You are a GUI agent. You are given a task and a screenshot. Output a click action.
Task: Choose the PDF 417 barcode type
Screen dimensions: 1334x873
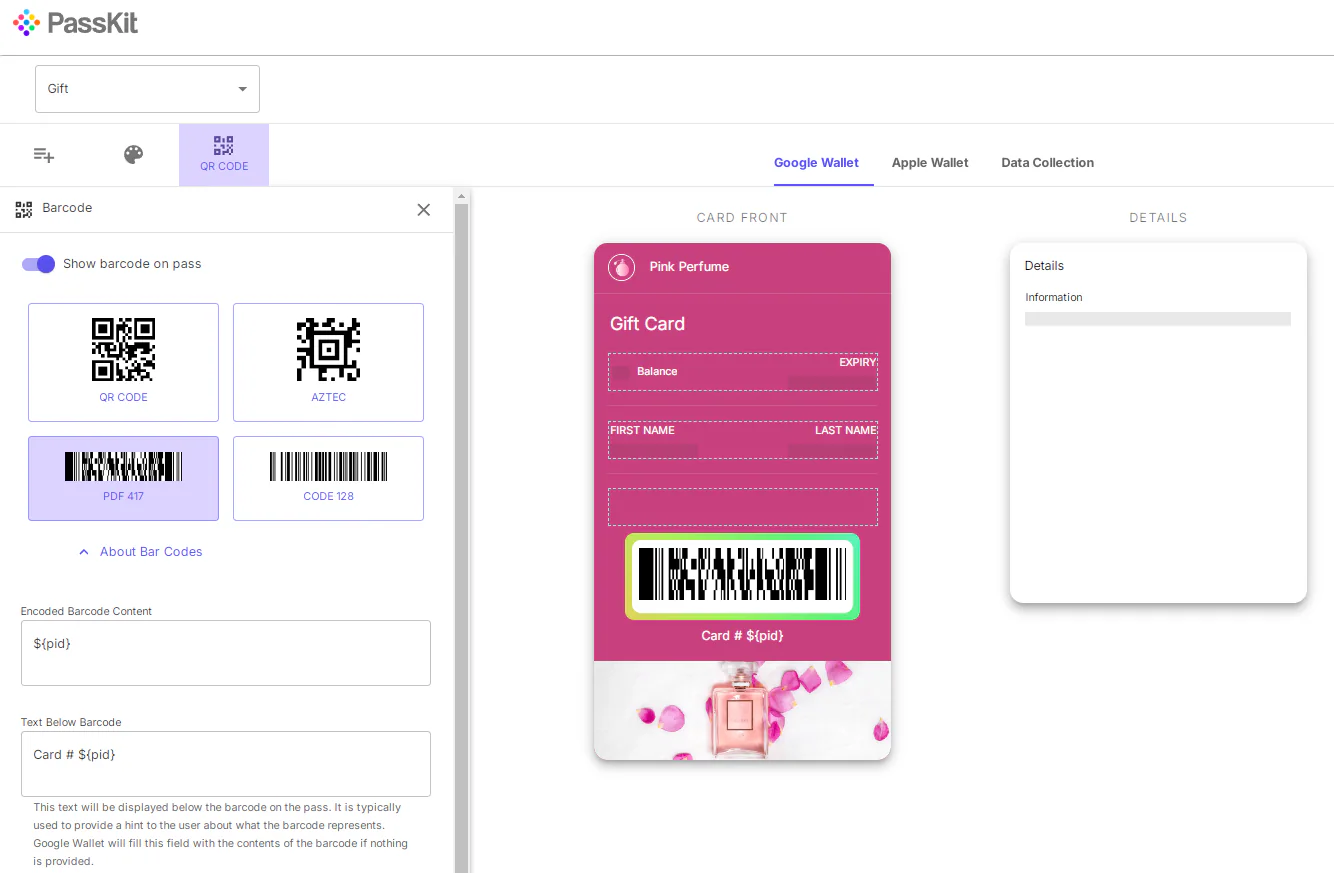[x=123, y=478]
